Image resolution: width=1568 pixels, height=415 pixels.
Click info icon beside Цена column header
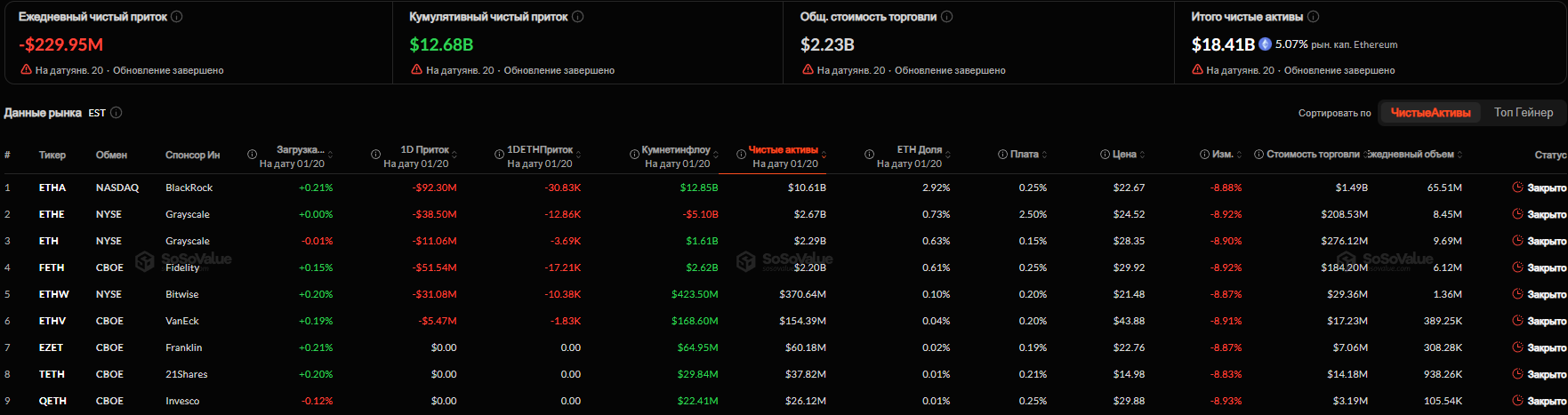point(1105,155)
